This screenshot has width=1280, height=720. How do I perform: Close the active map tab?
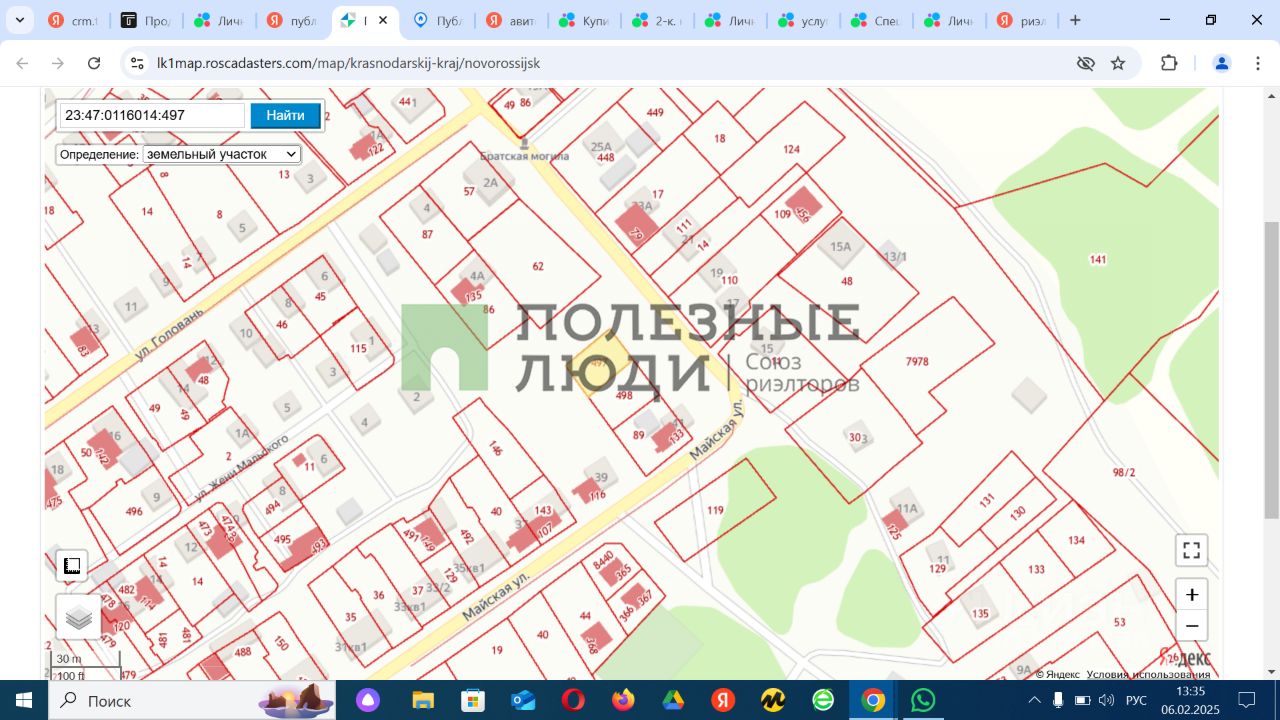[x=383, y=20]
